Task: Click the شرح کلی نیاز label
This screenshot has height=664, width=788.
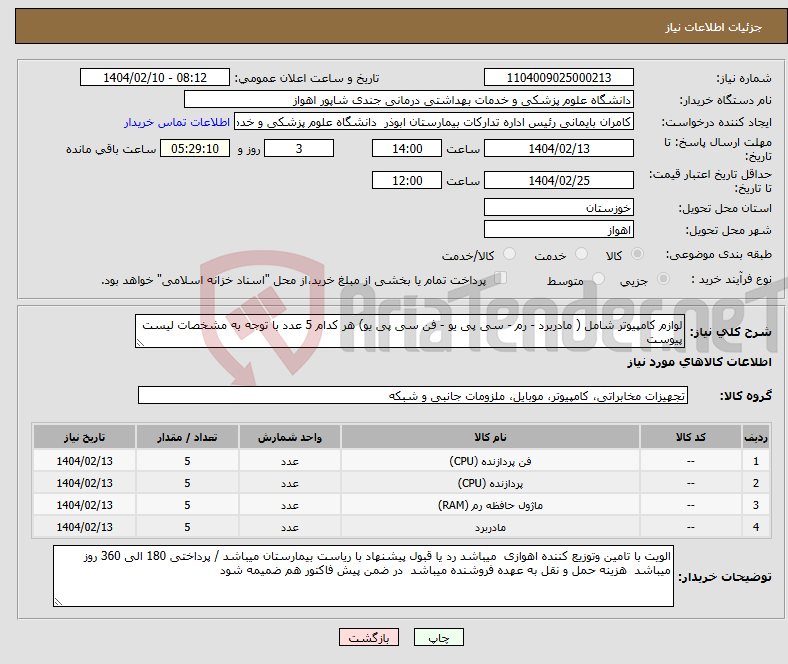Action: coord(731,332)
